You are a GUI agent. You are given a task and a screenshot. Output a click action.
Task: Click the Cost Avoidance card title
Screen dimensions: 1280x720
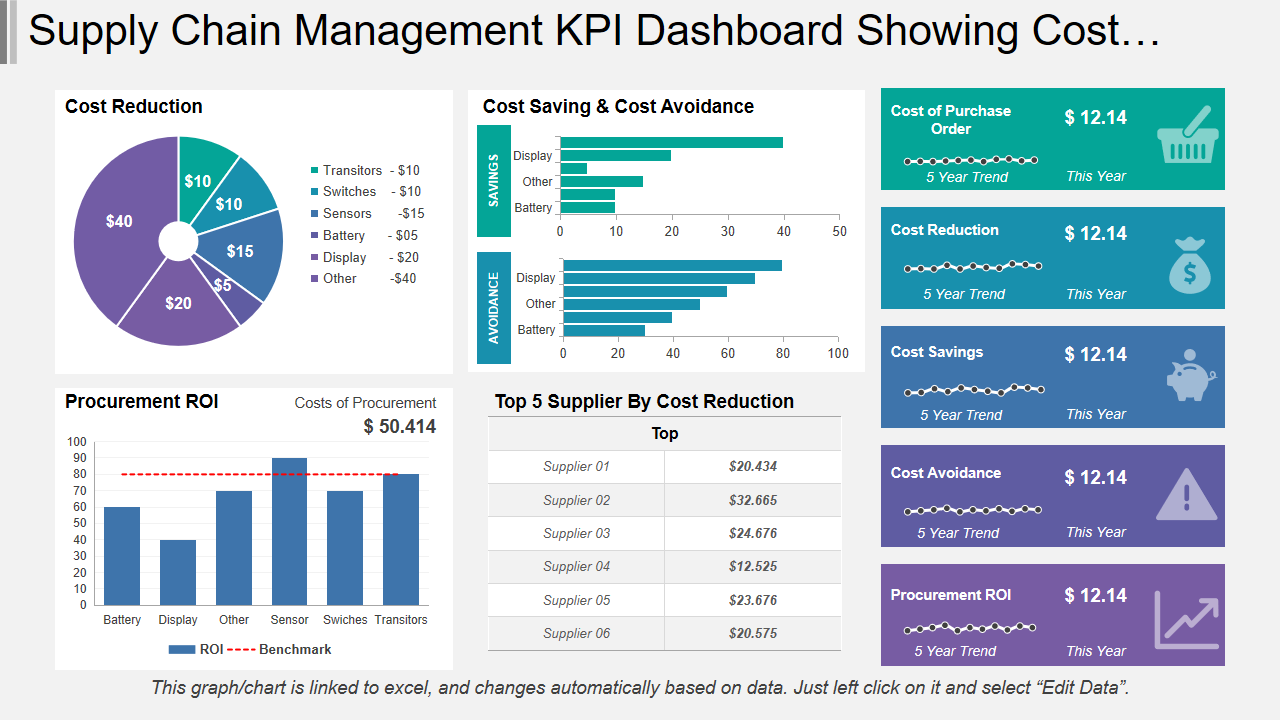click(946, 473)
